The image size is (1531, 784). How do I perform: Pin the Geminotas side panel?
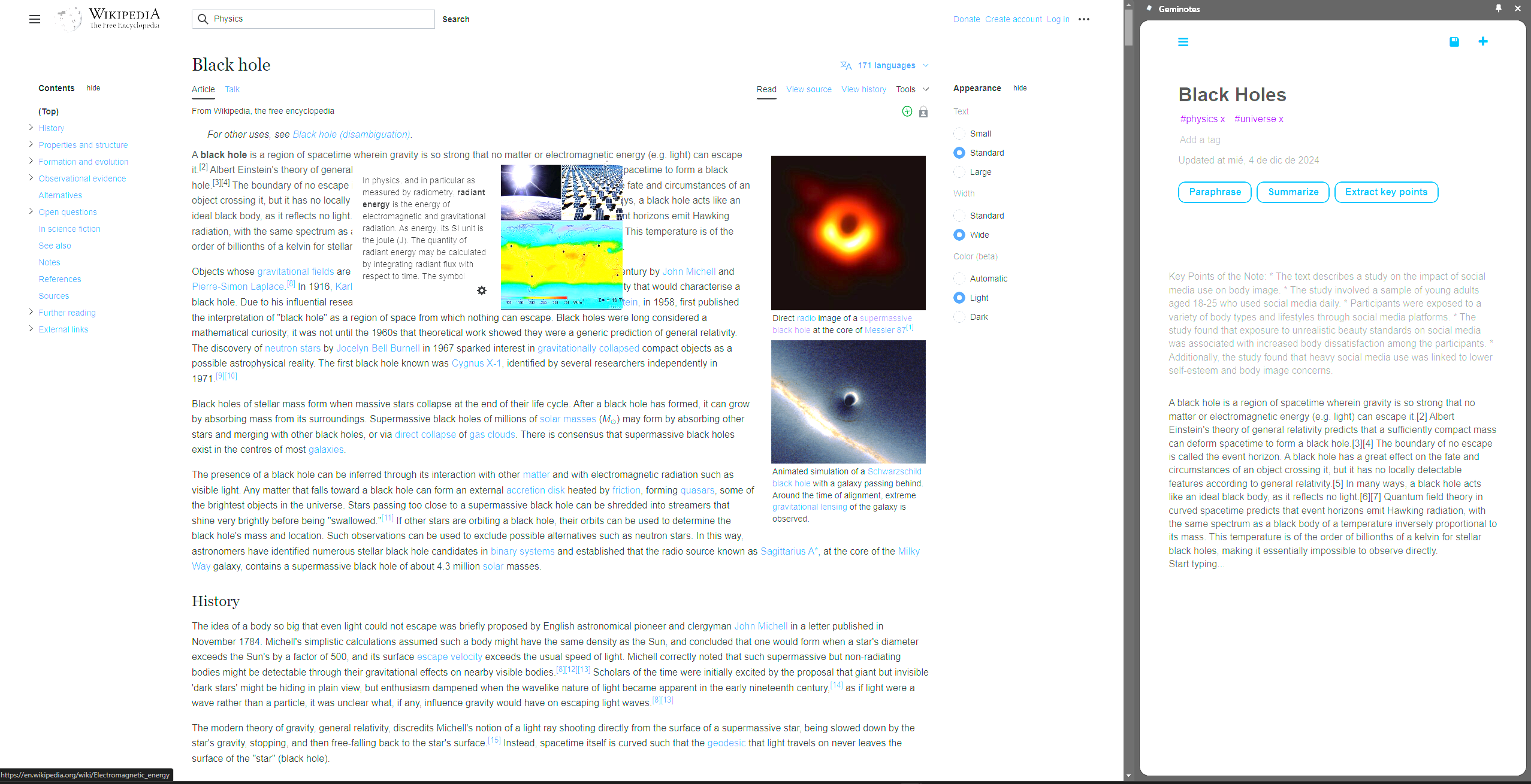tap(1499, 8)
